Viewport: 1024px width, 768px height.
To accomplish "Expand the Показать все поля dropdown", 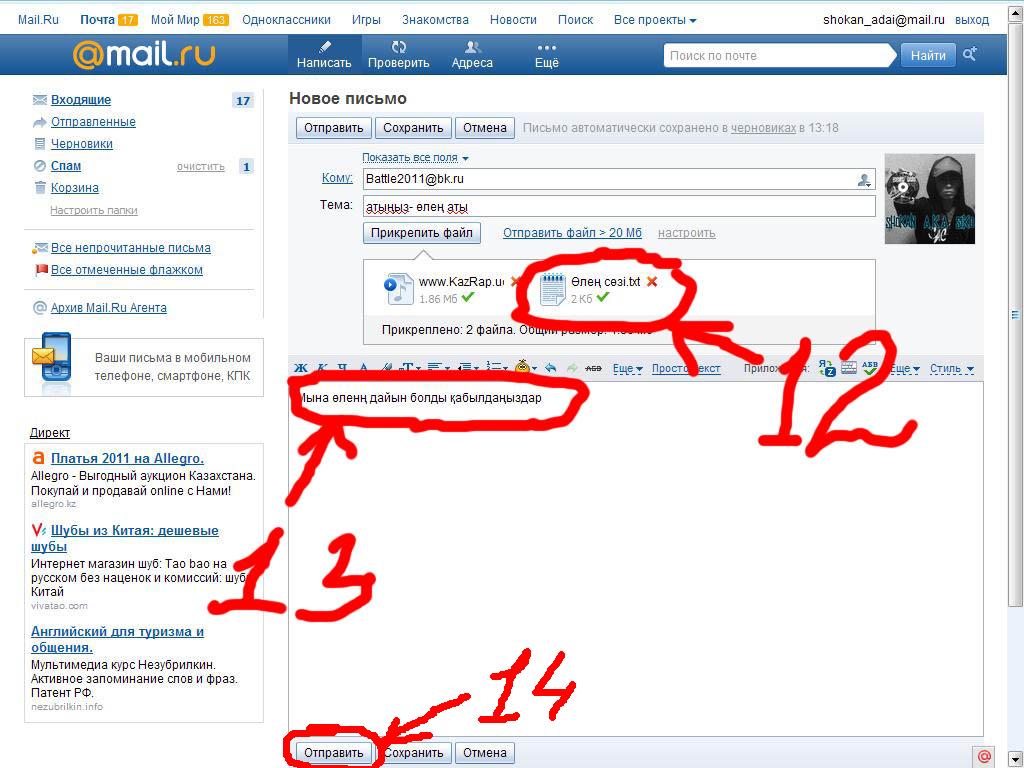I will pyautogui.click(x=415, y=158).
